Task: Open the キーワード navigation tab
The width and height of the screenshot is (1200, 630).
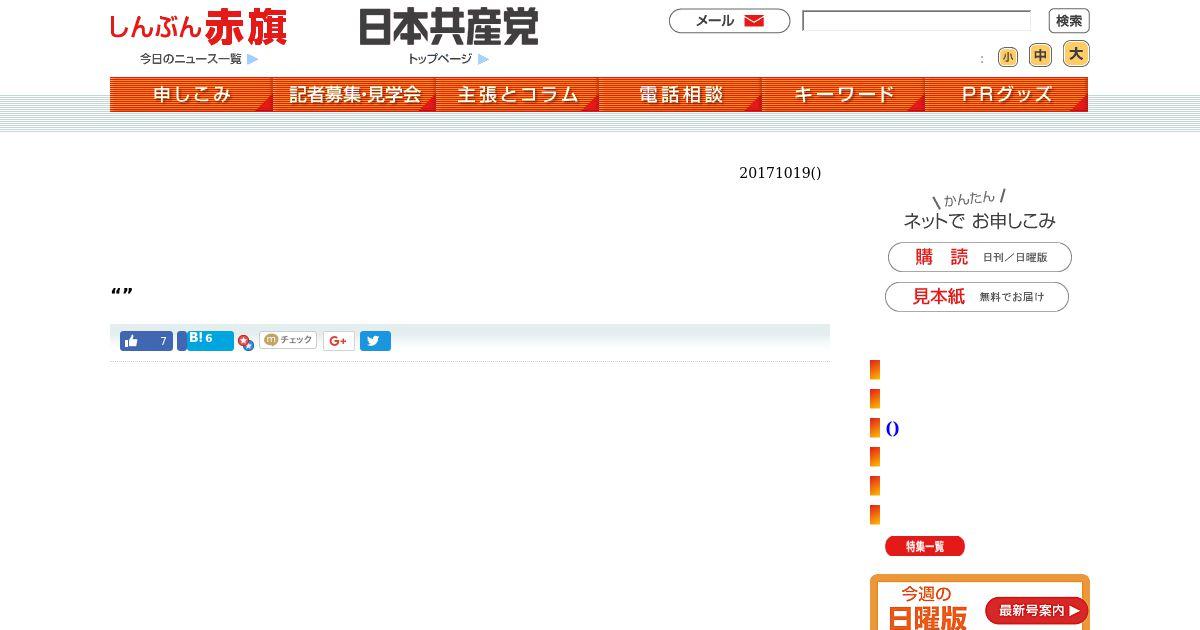Action: [x=843, y=94]
